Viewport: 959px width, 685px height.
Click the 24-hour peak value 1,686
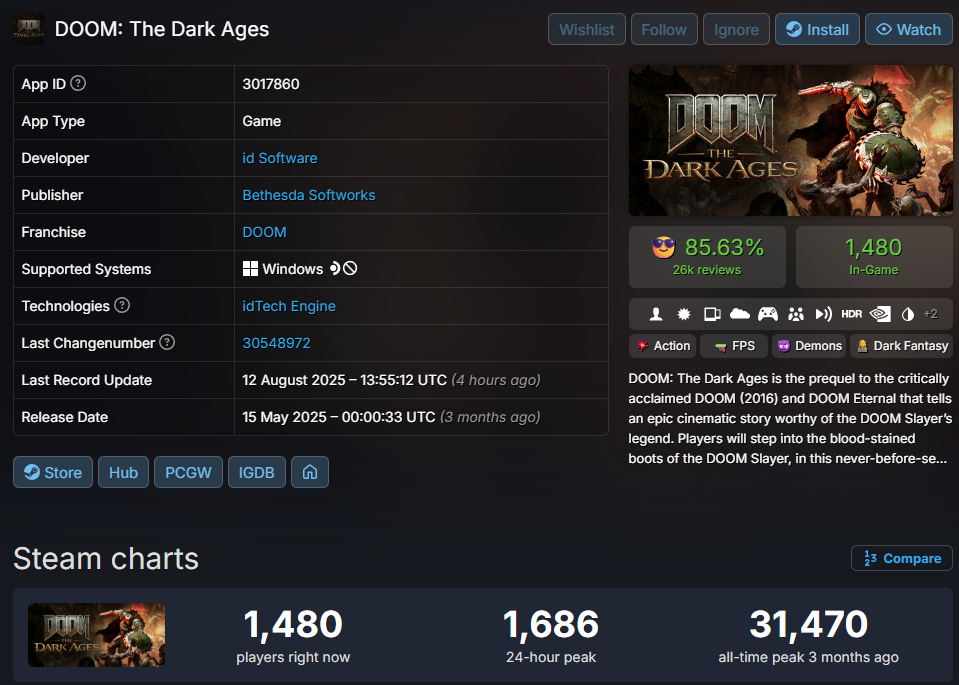(551, 624)
